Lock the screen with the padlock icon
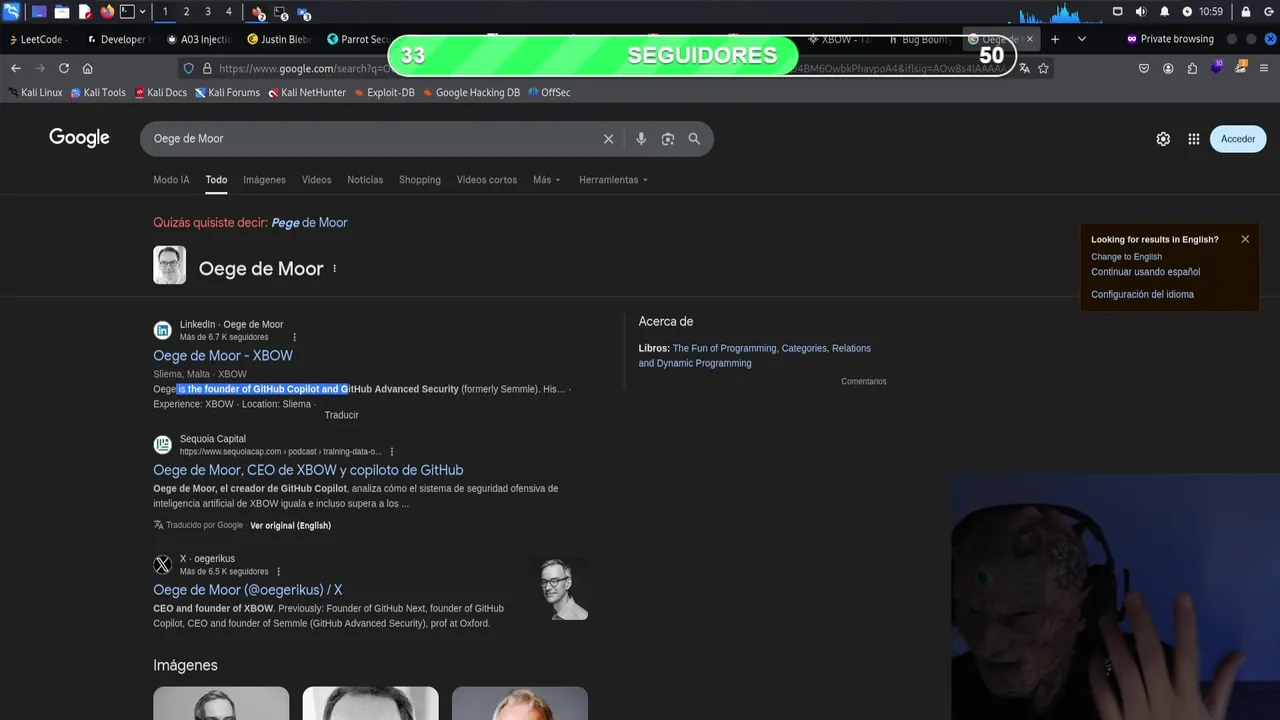This screenshot has width=1280, height=720. click(1246, 12)
